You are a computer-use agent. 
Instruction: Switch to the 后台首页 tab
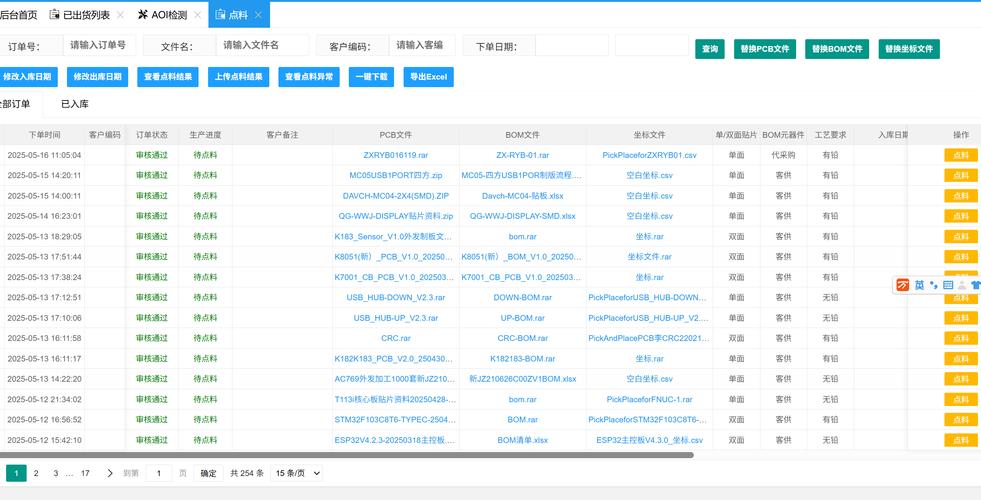coord(18,15)
